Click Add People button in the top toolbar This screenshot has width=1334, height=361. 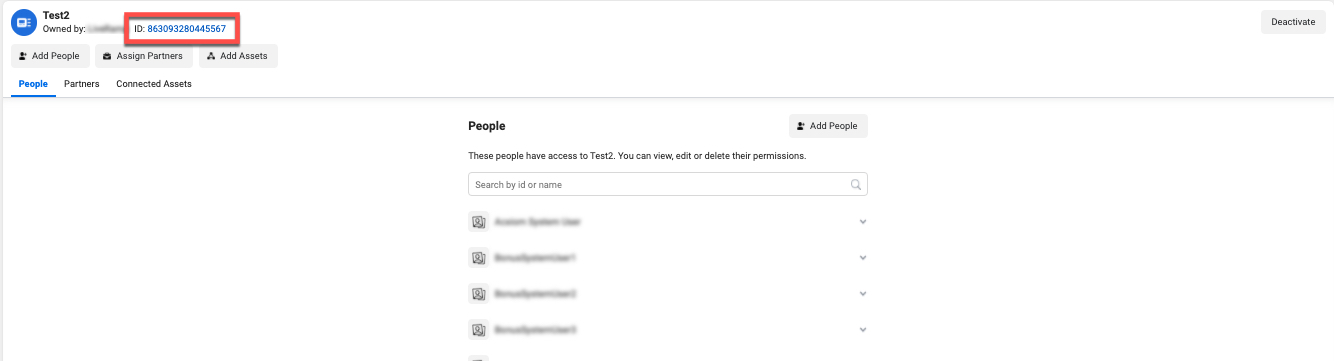pyautogui.click(x=50, y=56)
